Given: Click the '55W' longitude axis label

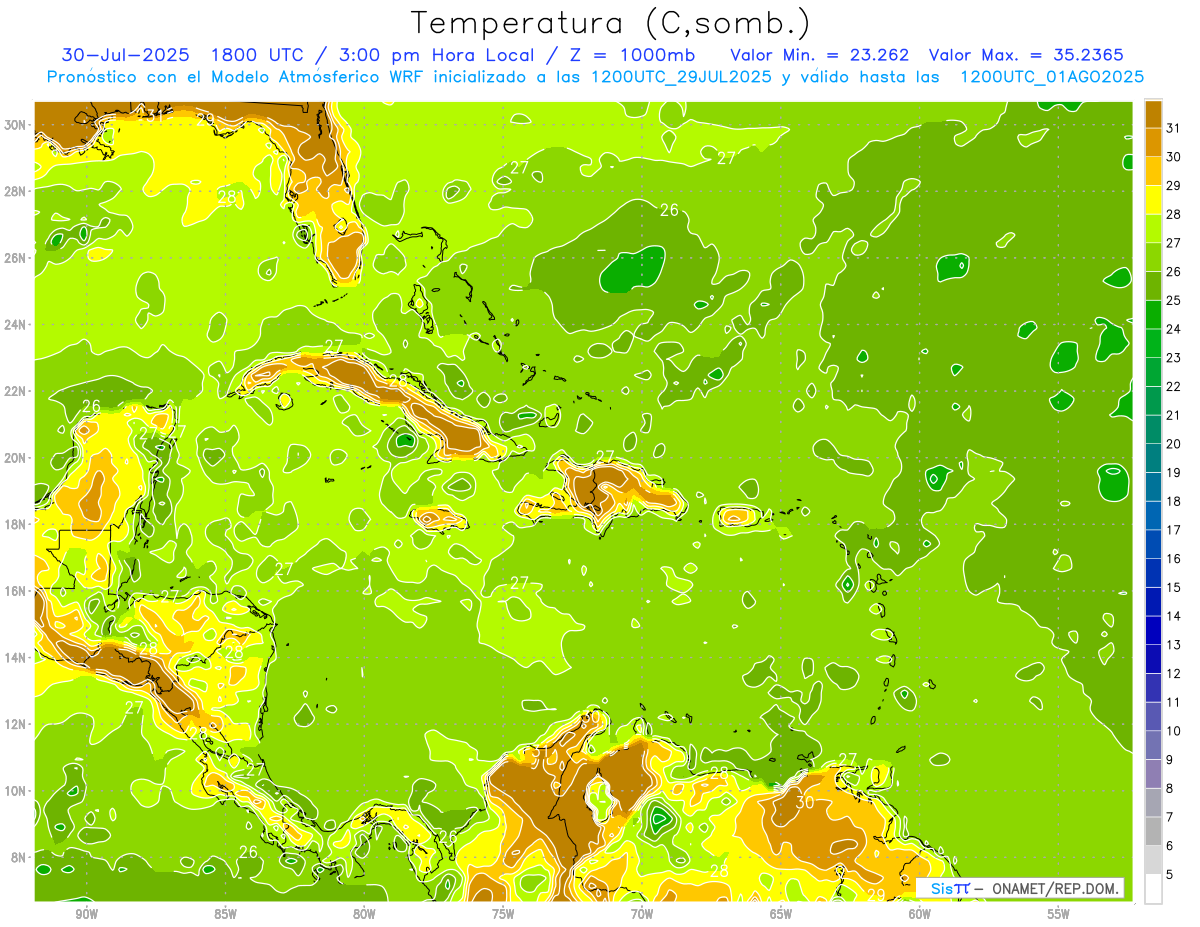Looking at the screenshot, I should [x=1059, y=914].
